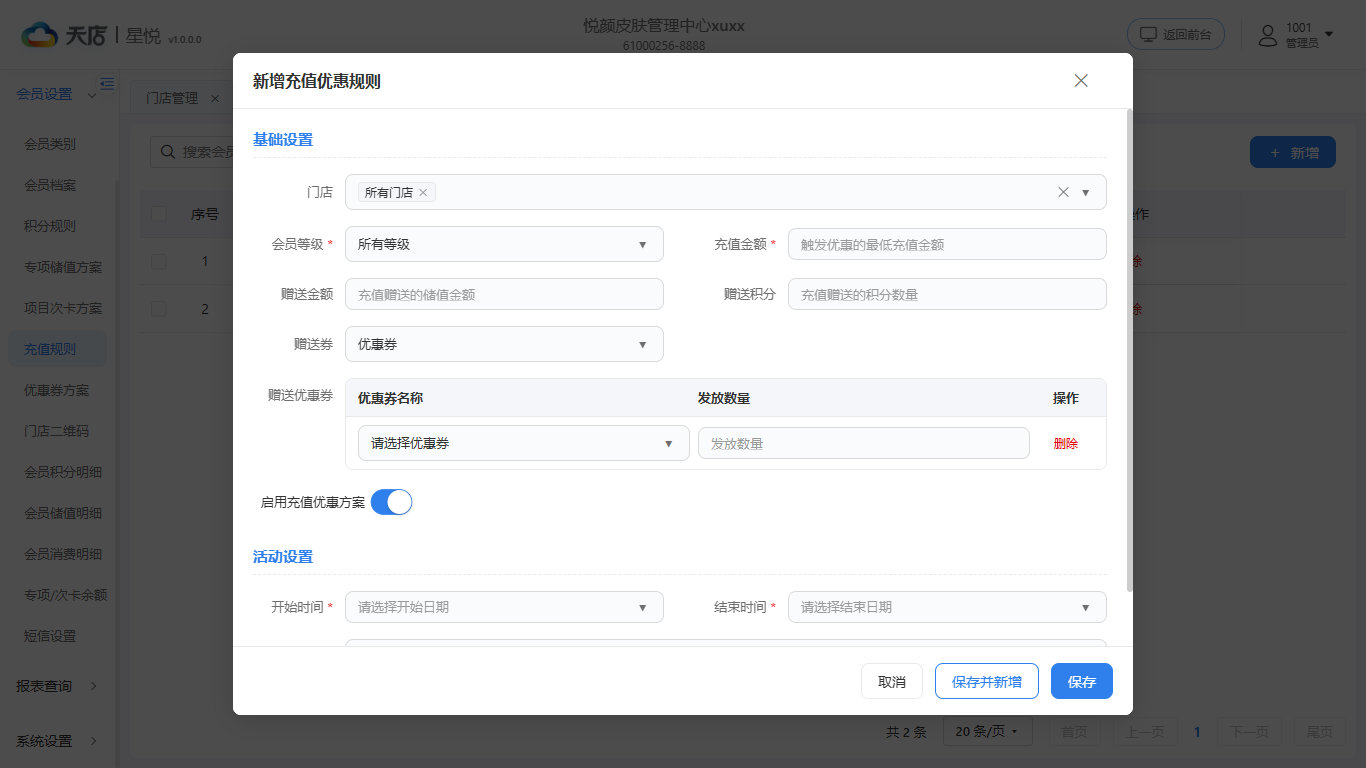Check the header select-all checkbox
Screen dimensions: 1366x768
click(159, 214)
